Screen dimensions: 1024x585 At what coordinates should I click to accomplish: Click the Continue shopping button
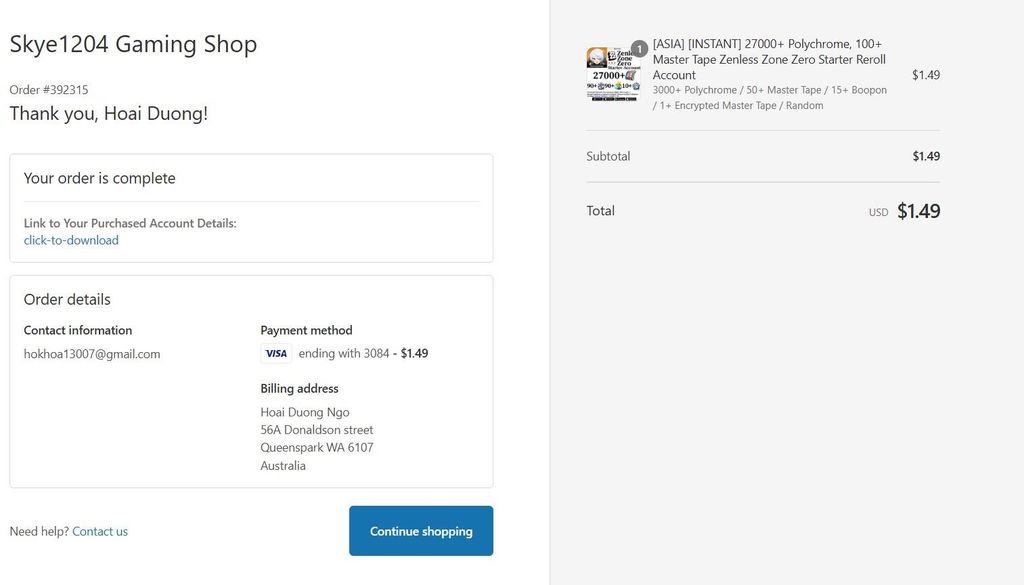[421, 531]
